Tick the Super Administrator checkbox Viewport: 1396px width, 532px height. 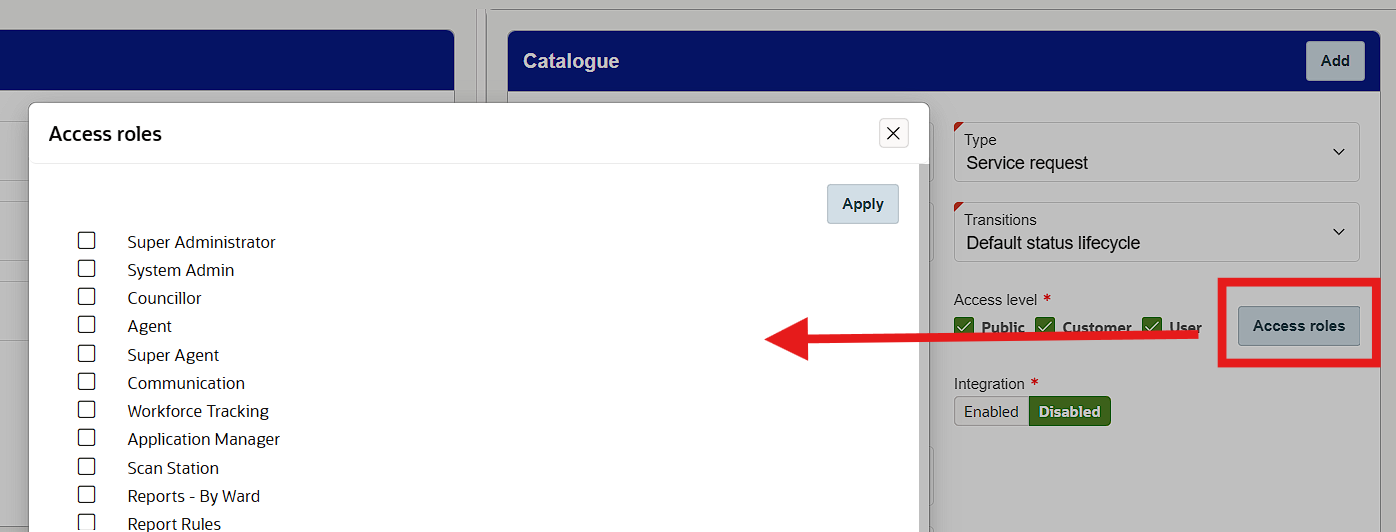click(x=87, y=241)
